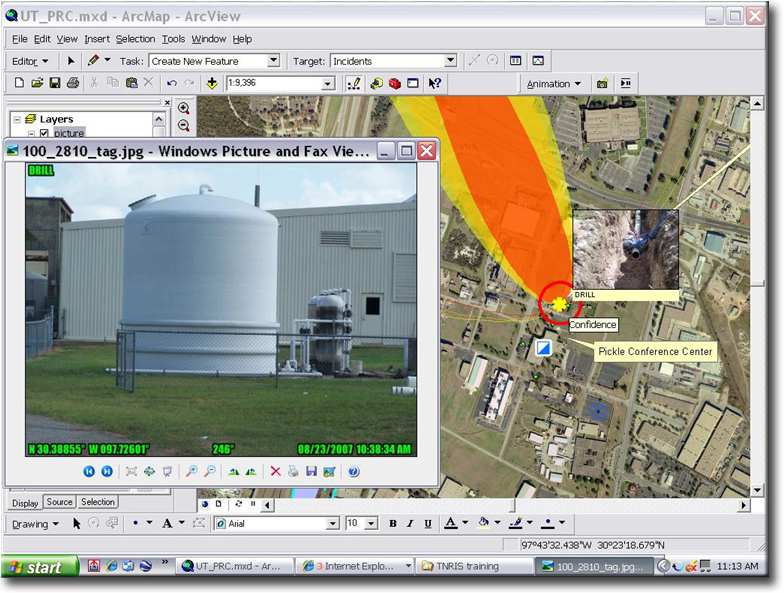Launch ArcToolbox from the toolbar

coord(395,84)
